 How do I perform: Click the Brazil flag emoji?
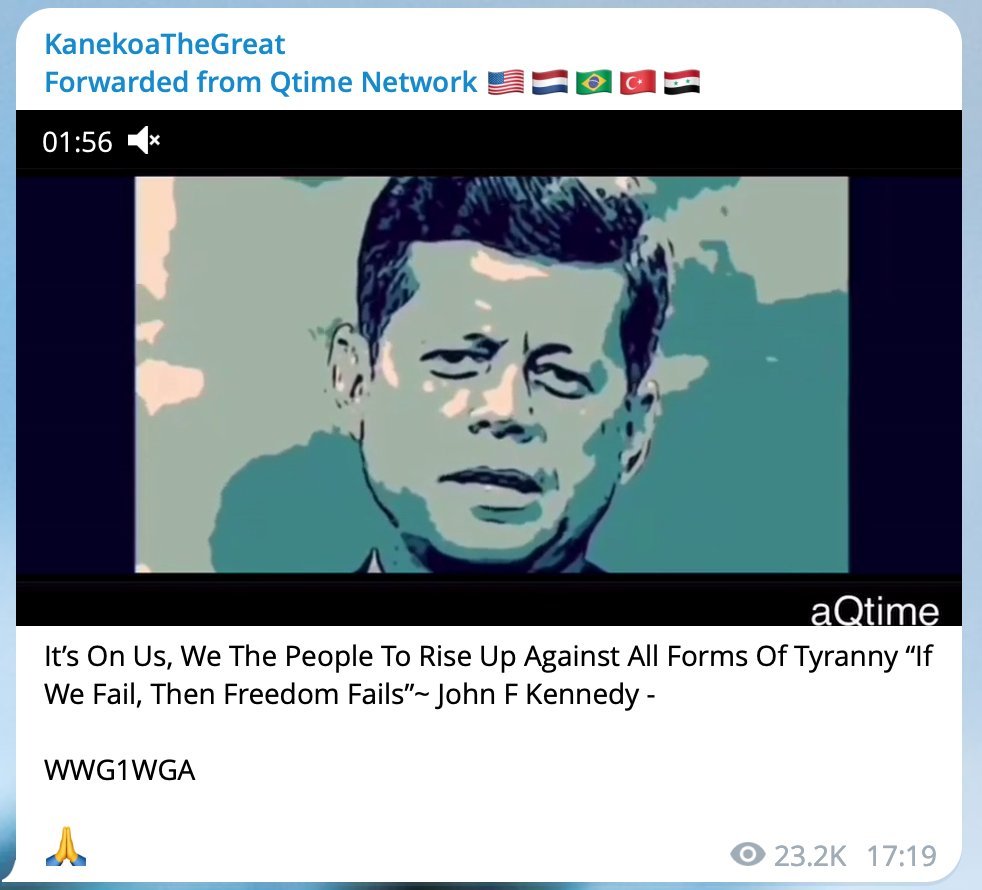[x=594, y=82]
